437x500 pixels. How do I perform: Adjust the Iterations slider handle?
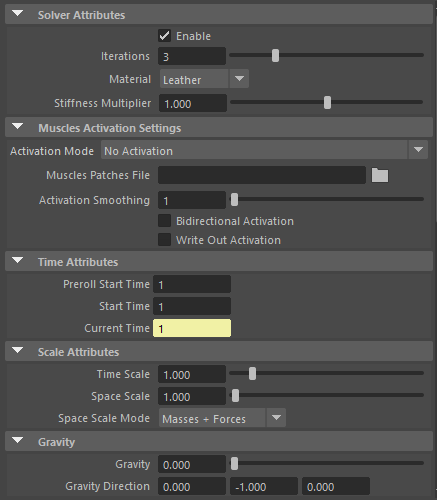(275, 56)
